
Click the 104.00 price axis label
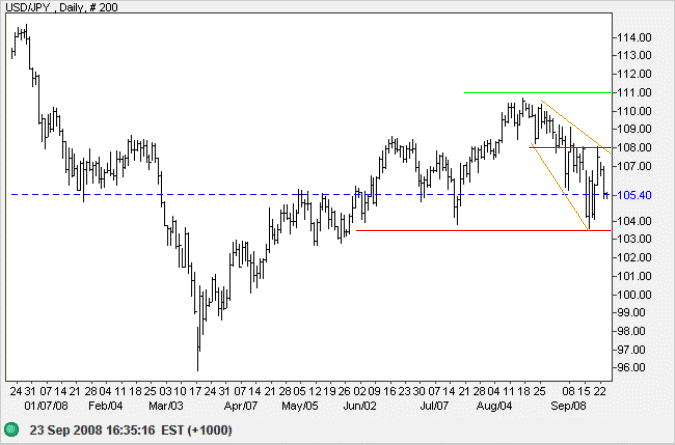634,221
